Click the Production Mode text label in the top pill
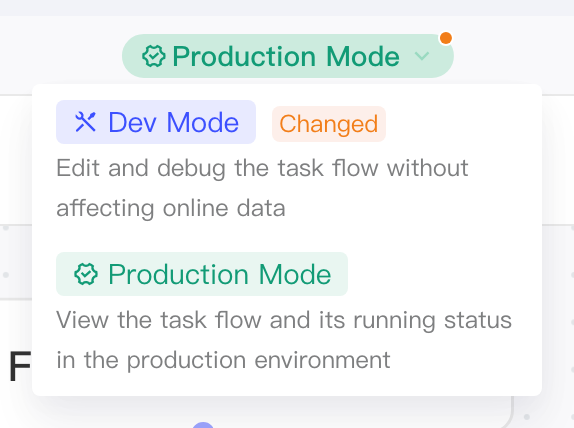Image resolution: width=574 pixels, height=428 pixels. pyautogui.click(x=286, y=56)
